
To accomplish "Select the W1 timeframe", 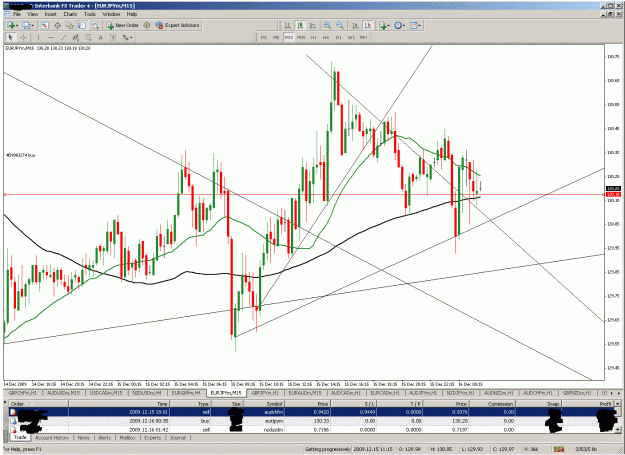I will tap(351, 37).
